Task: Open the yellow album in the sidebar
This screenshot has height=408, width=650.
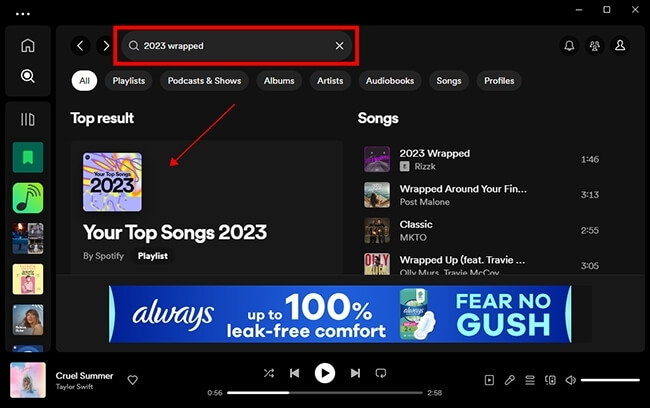Action: coord(28,279)
